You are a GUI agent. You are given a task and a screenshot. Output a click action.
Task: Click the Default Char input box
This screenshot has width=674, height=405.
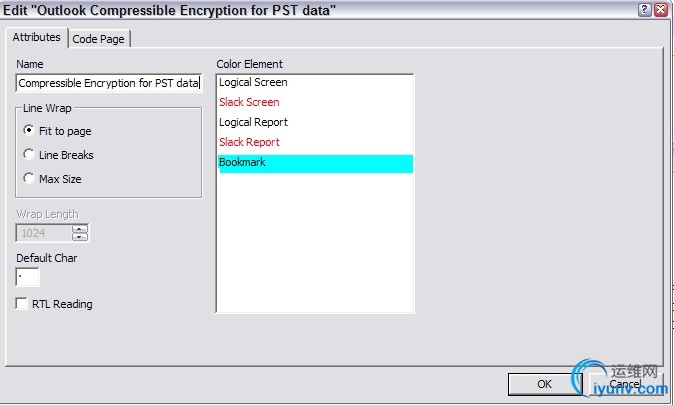click(x=28, y=277)
